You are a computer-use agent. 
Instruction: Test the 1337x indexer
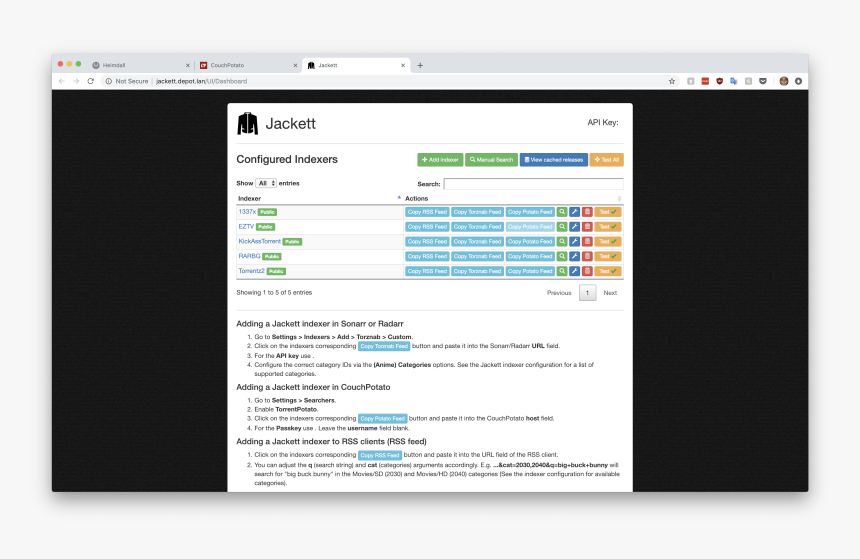coord(608,212)
